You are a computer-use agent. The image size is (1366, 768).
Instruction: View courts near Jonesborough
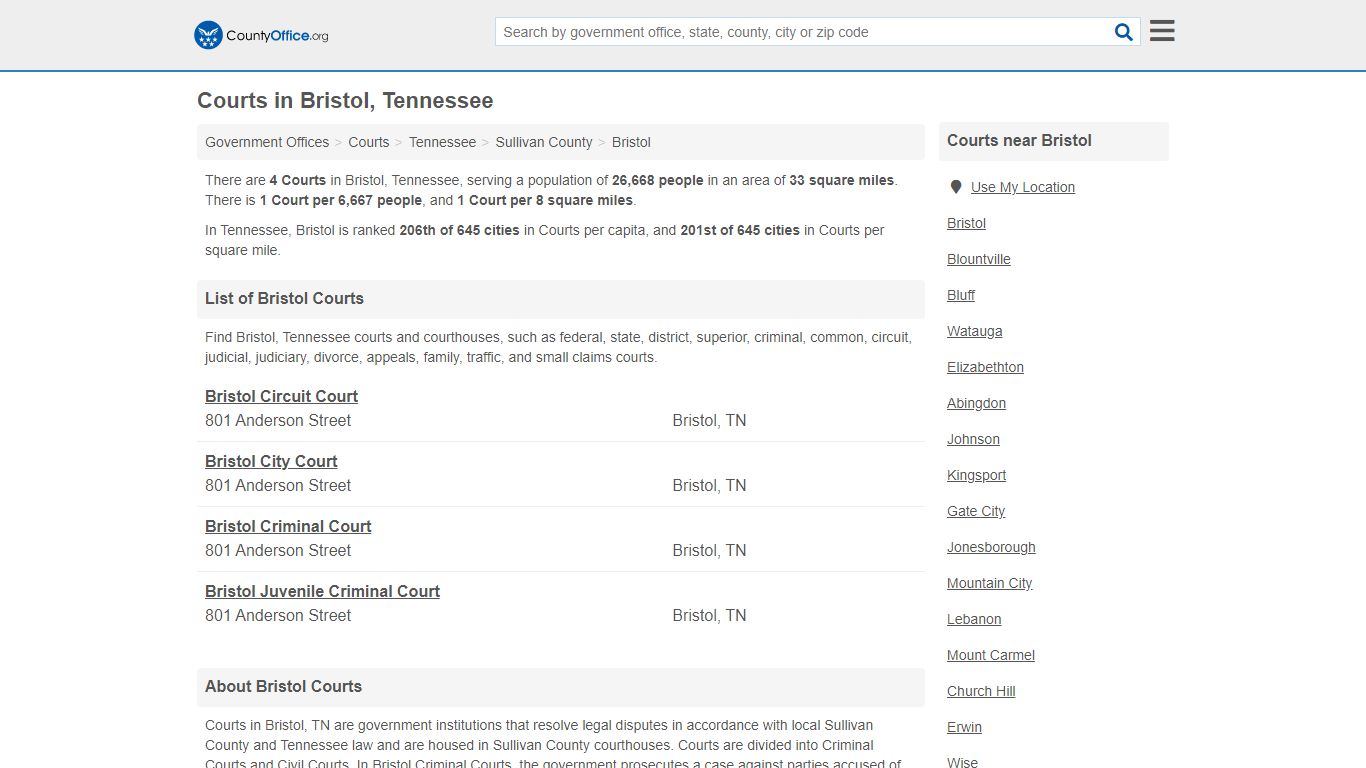click(x=991, y=547)
